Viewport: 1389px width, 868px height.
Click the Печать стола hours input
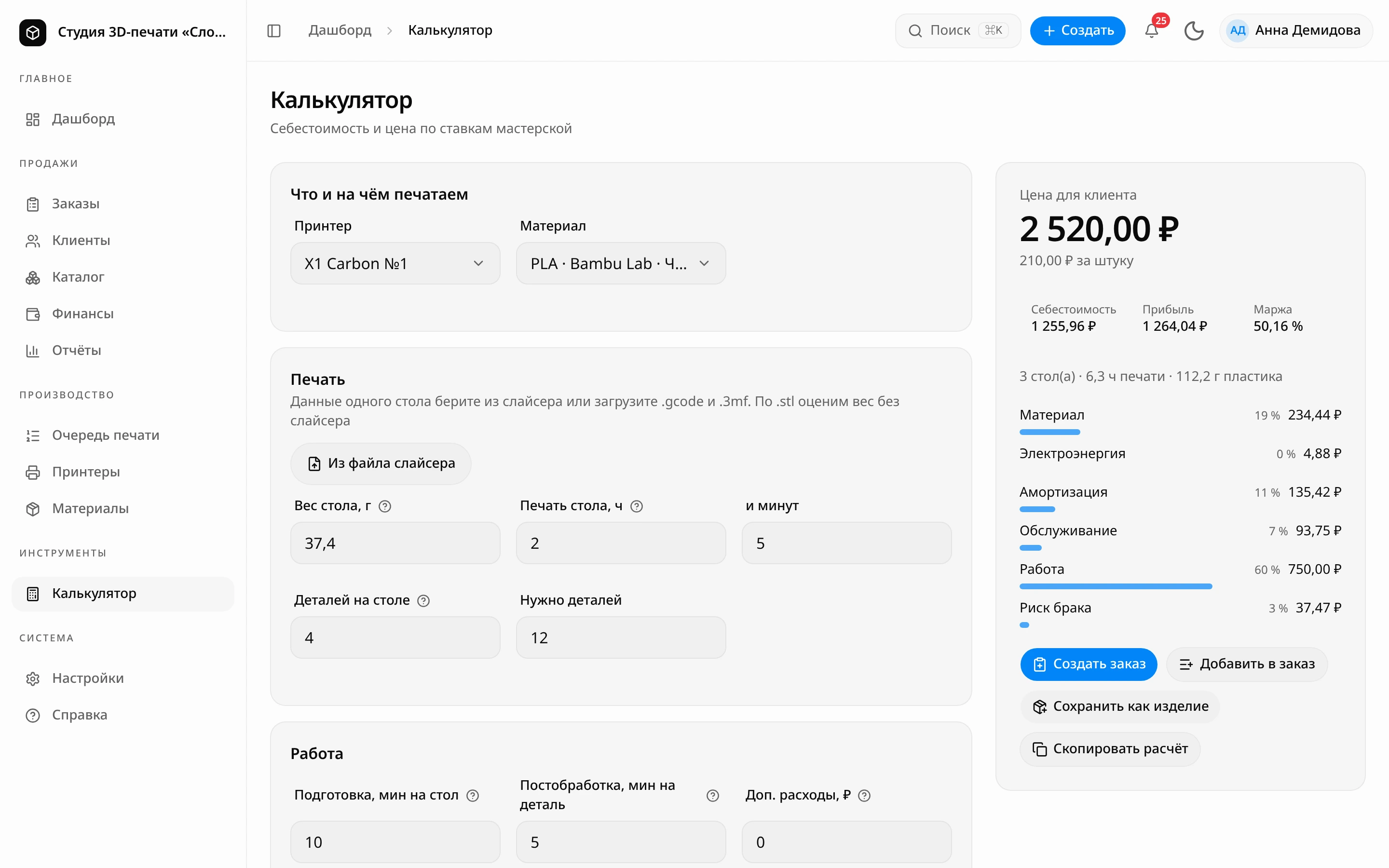pyautogui.click(x=621, y=543)
